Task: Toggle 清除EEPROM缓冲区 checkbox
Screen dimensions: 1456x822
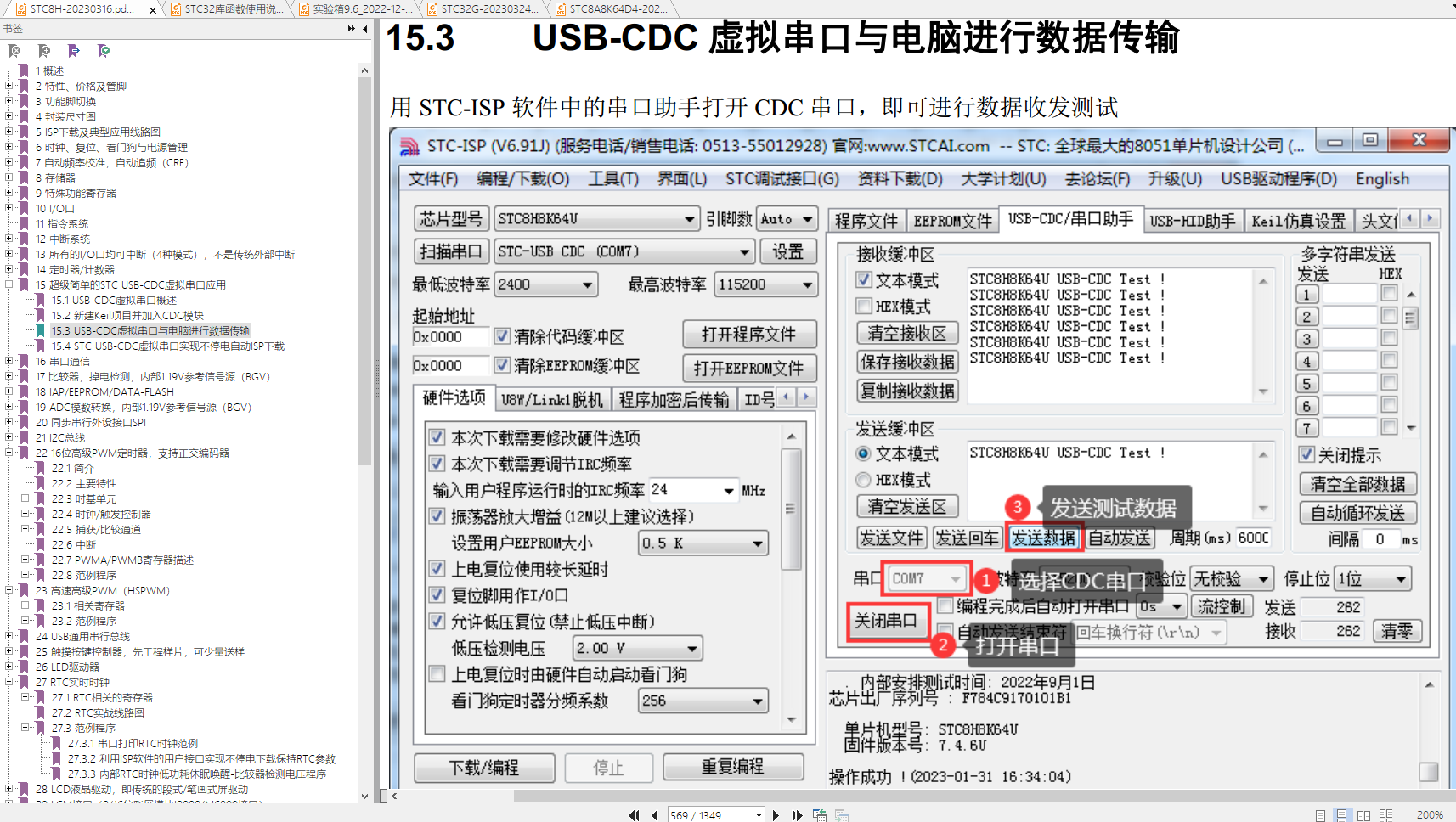Action: coord(503,365)
